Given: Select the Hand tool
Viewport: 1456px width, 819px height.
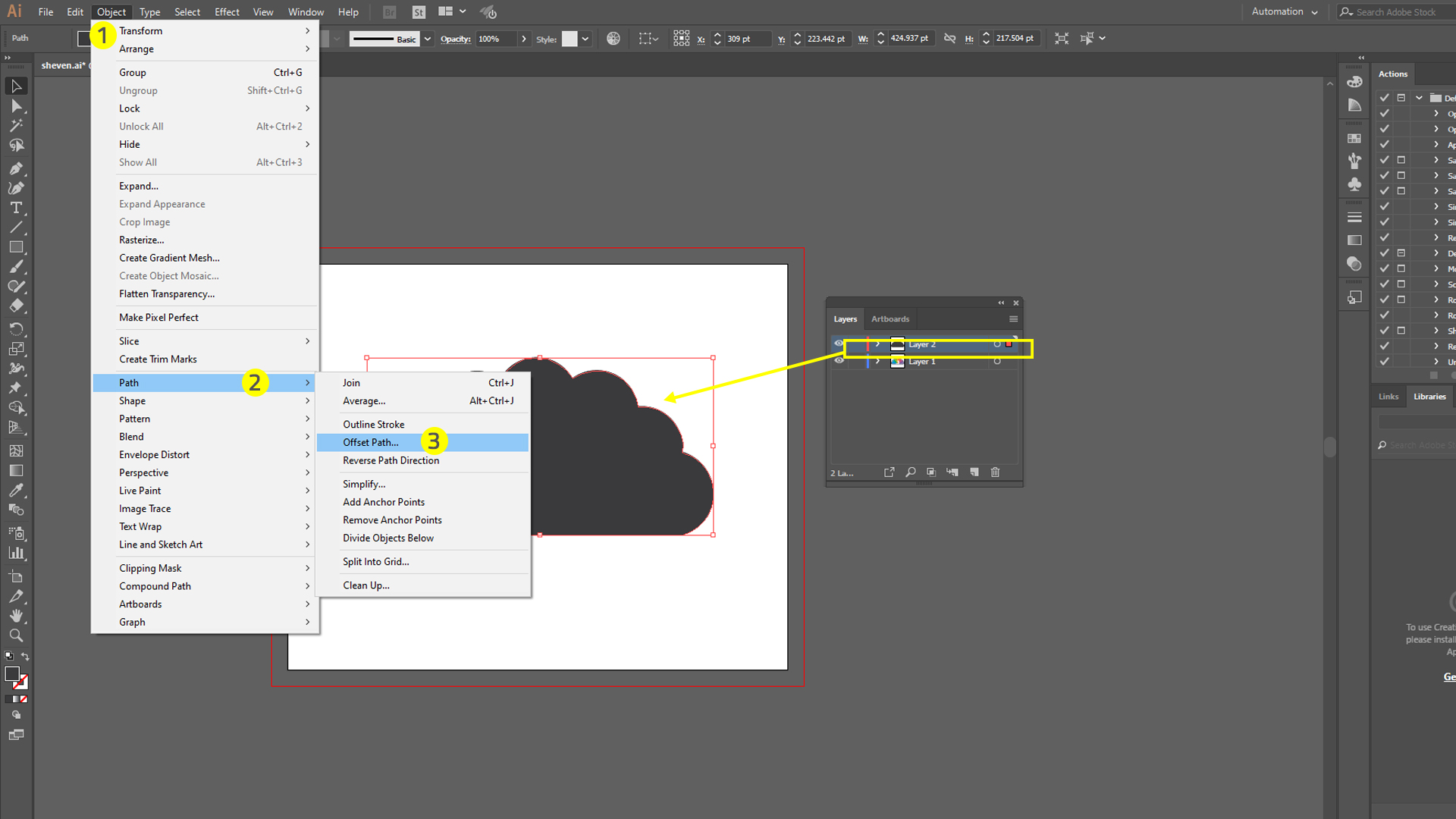Looking at the screenshot, I should pos(16,616).
